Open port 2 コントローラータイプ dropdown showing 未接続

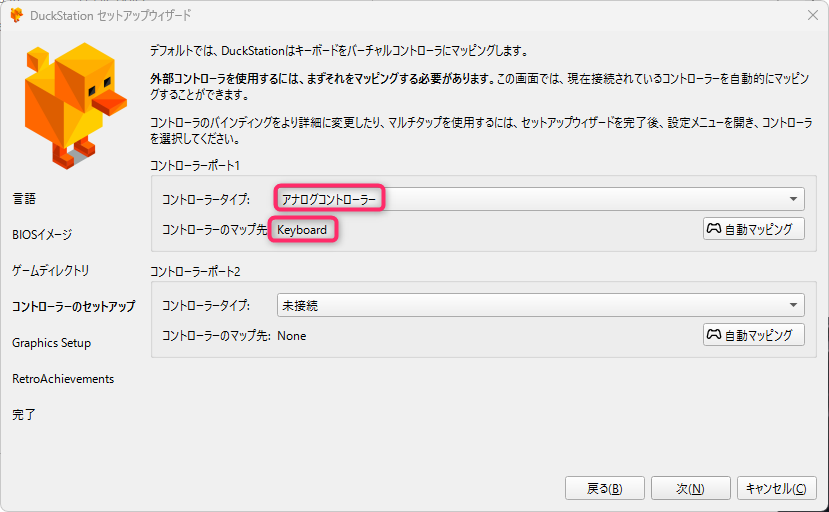click(x=540, y=305)
